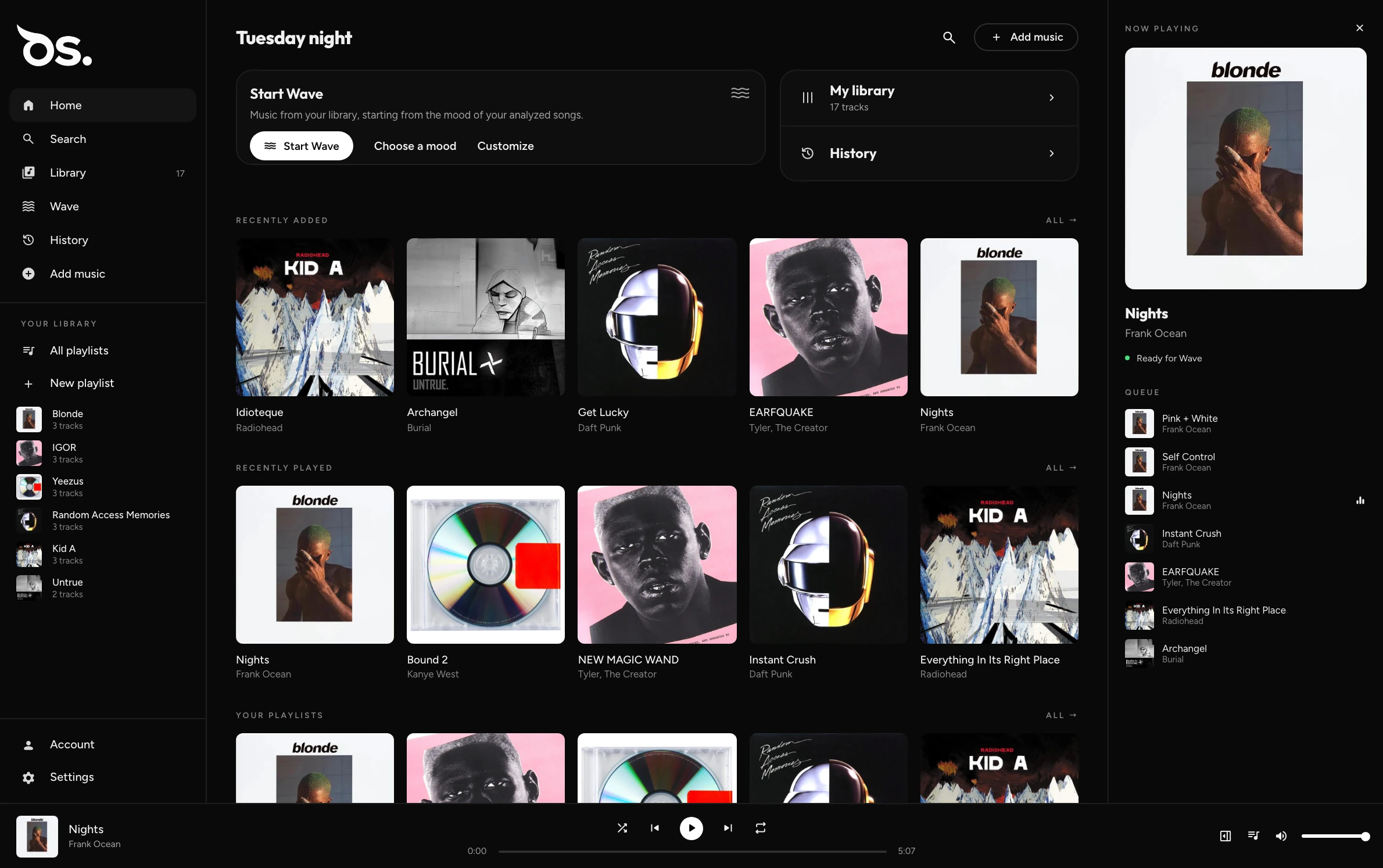Screen dimensions: 1383x868
Task: Select Add music in the sidebar
Action: tap(103, 274)
